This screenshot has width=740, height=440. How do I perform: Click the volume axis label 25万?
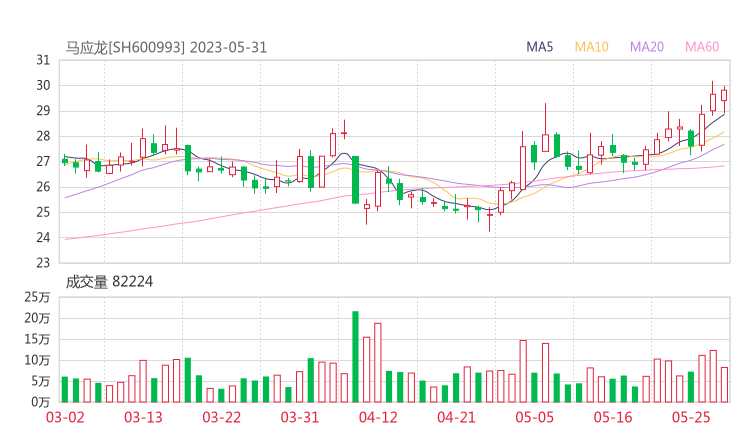point(37,297)
